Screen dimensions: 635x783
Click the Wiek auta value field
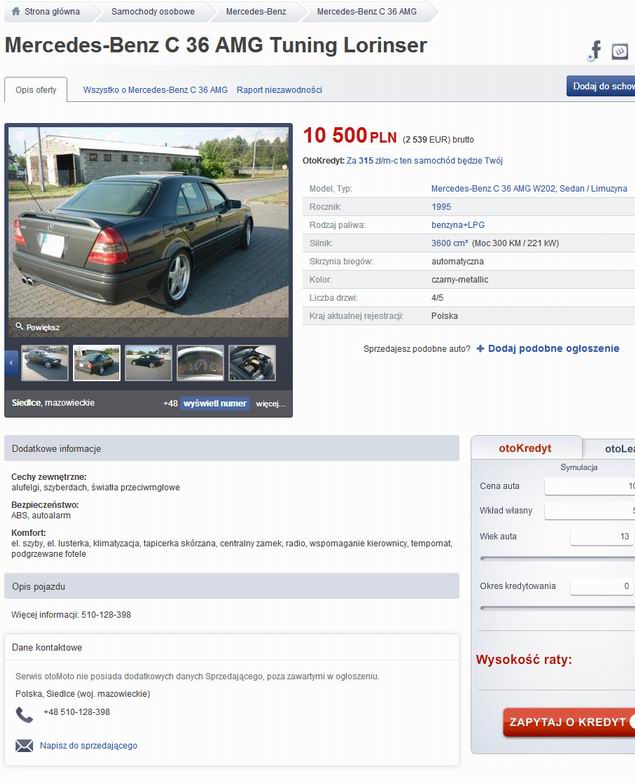[602, 536]
